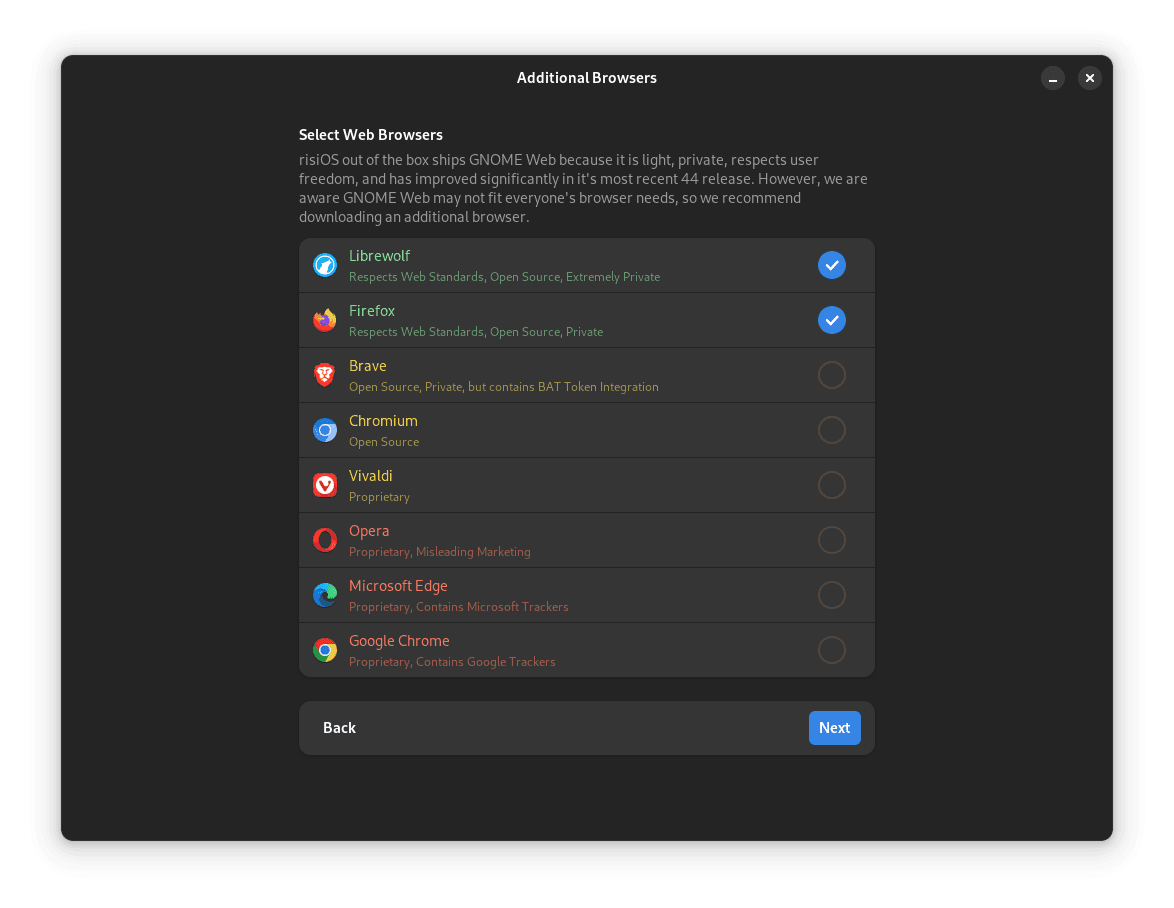Mark the Microsoft Edge checkbox
This screenshot has width=1174, height=908.
pos(832,595)
